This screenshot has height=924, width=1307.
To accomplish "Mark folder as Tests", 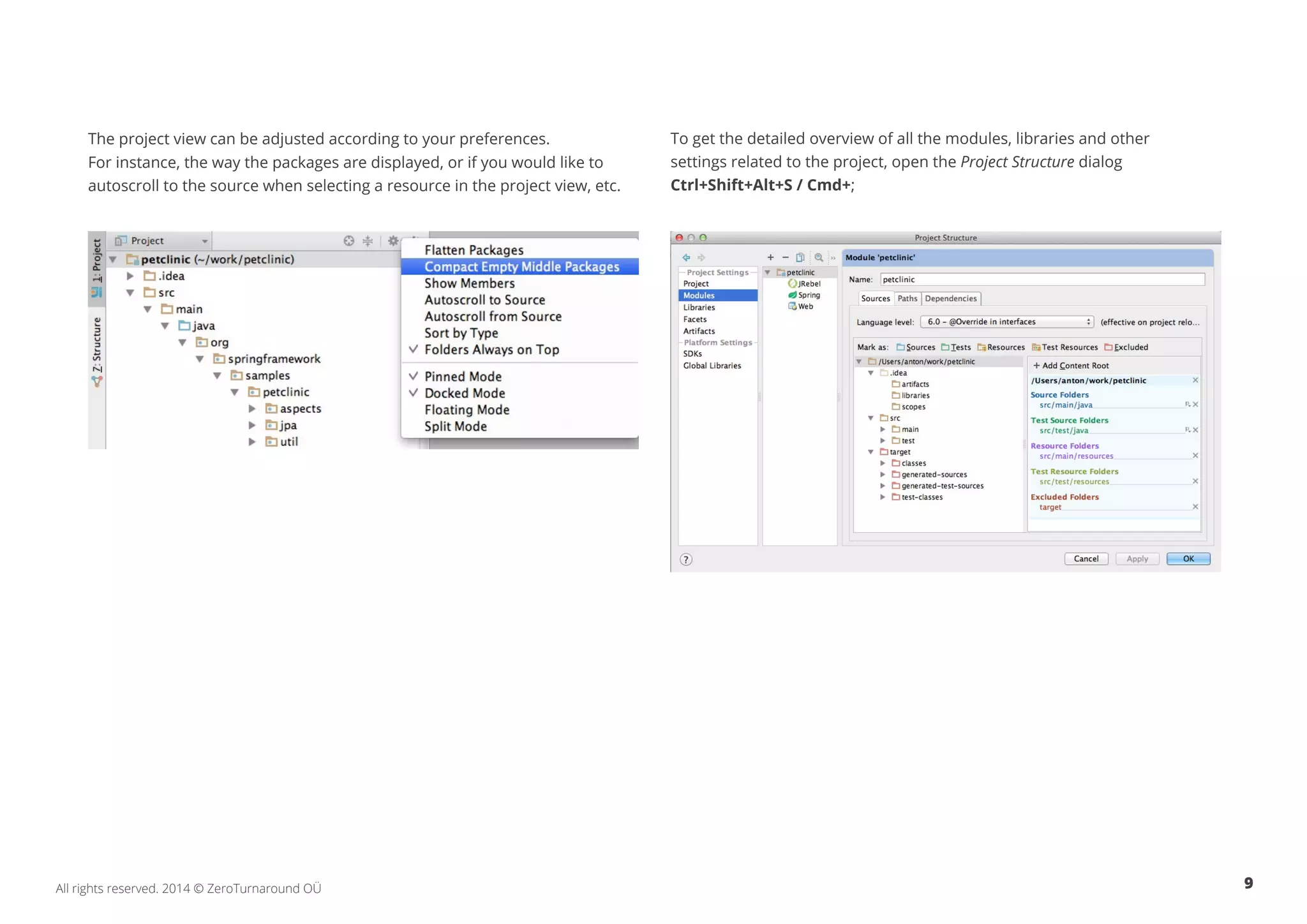I will (956, 347).
